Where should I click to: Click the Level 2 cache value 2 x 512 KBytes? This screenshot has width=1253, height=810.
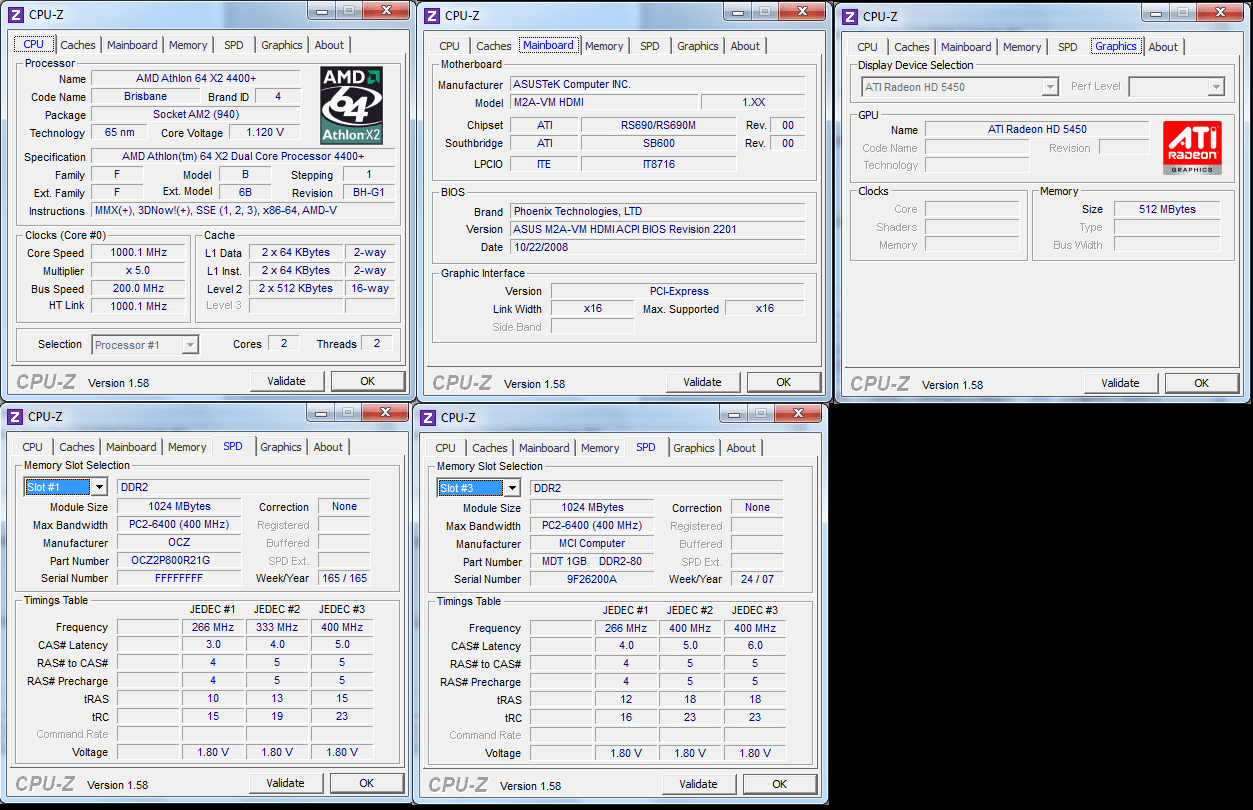(x=296, y=289)
